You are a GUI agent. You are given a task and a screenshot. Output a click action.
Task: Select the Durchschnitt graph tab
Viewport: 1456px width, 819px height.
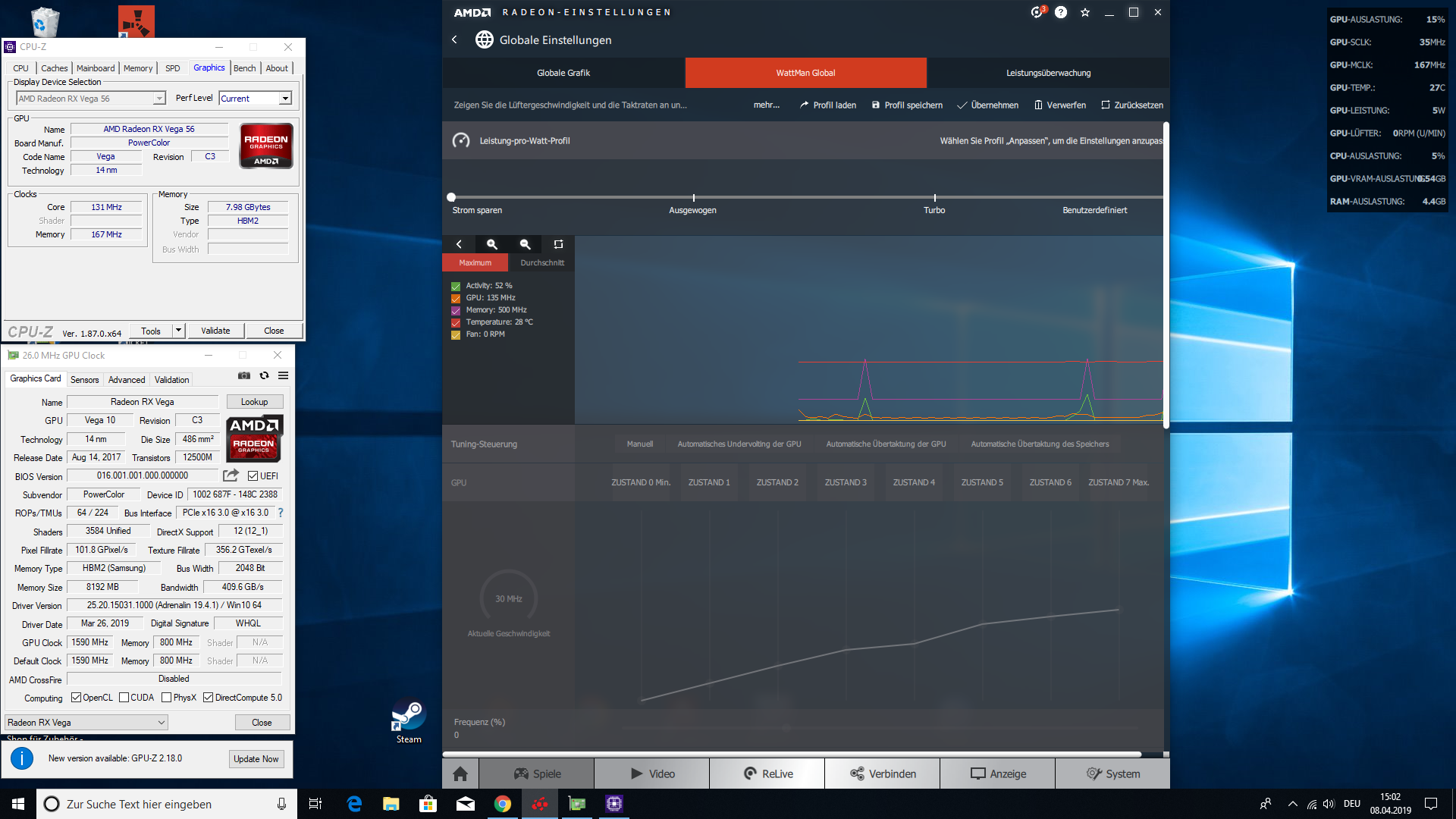542,263
